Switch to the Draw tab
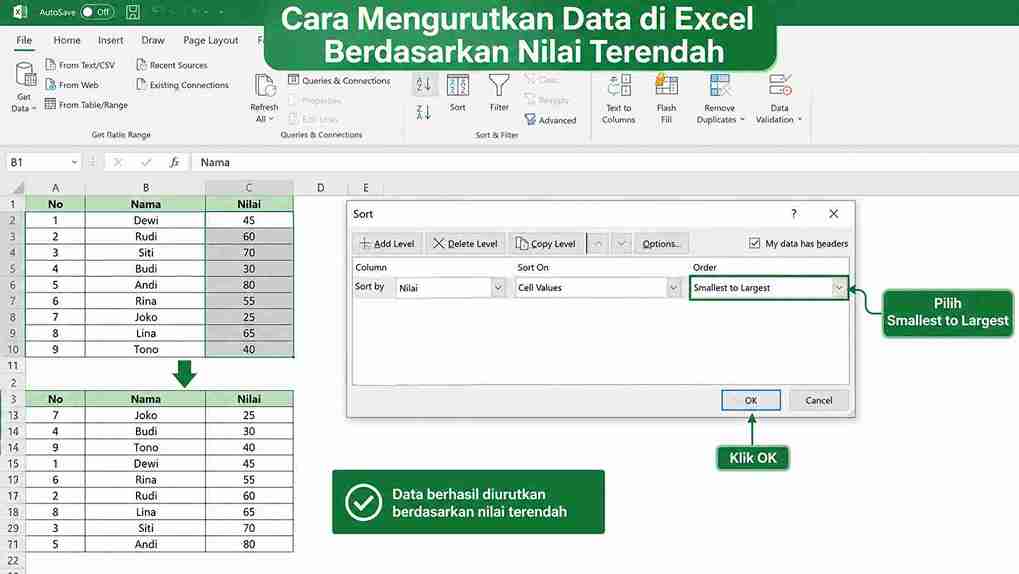Viewport: 1019px width, 574px height. pyautogui.click(x=153, y=40)
